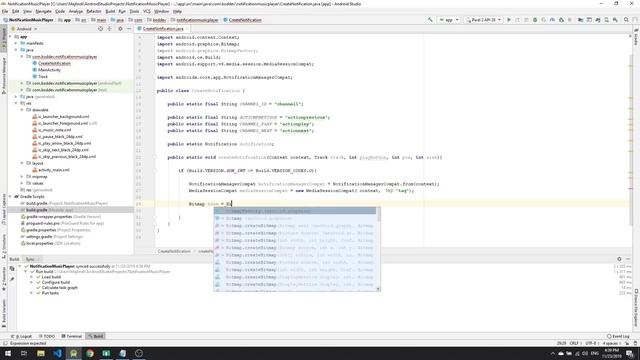Open the app run configuration dropdown

[449, 20]
